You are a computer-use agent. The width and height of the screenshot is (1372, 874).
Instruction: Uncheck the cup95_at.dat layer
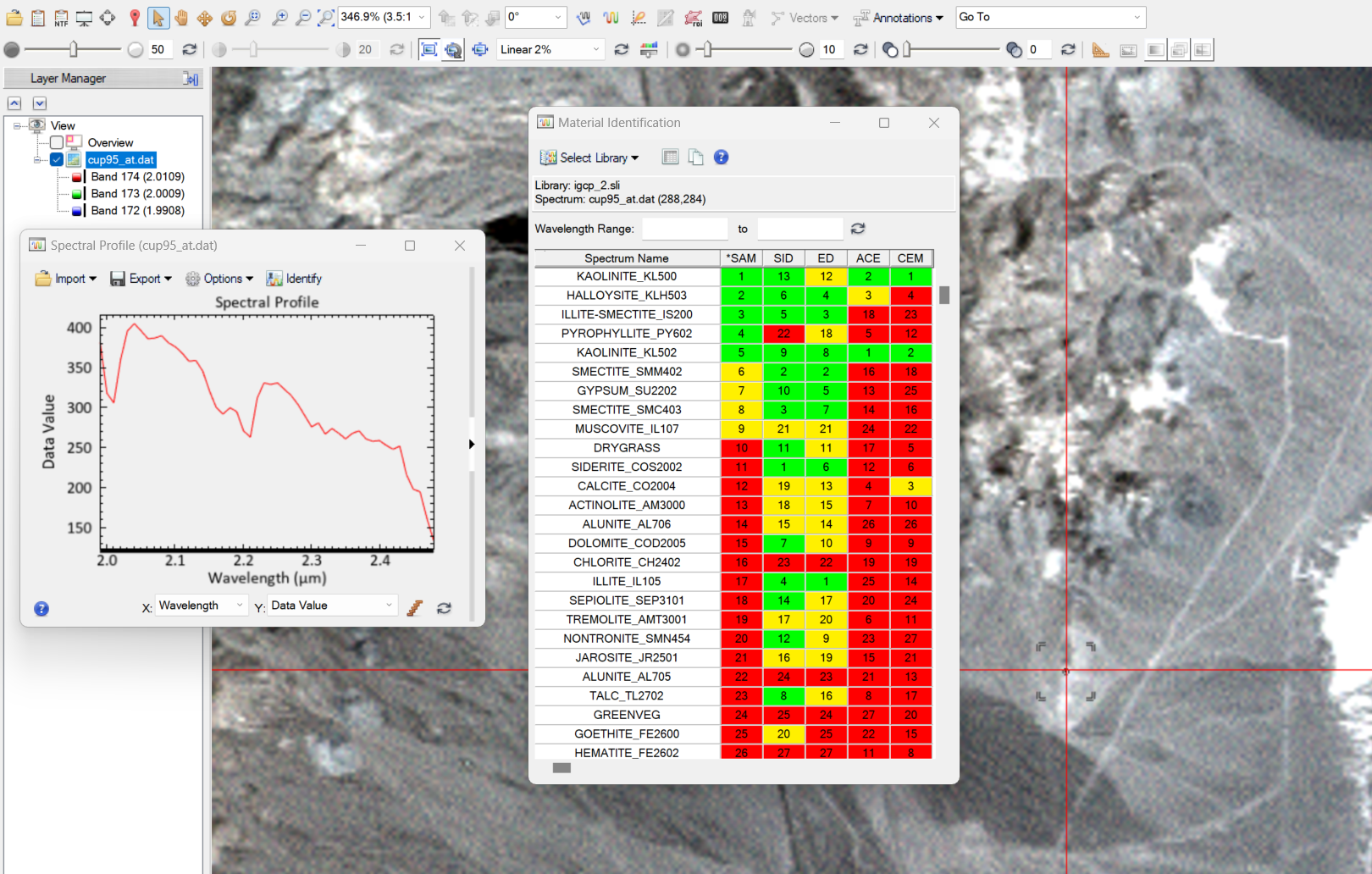pyautogui.click(x=57, y=160)
